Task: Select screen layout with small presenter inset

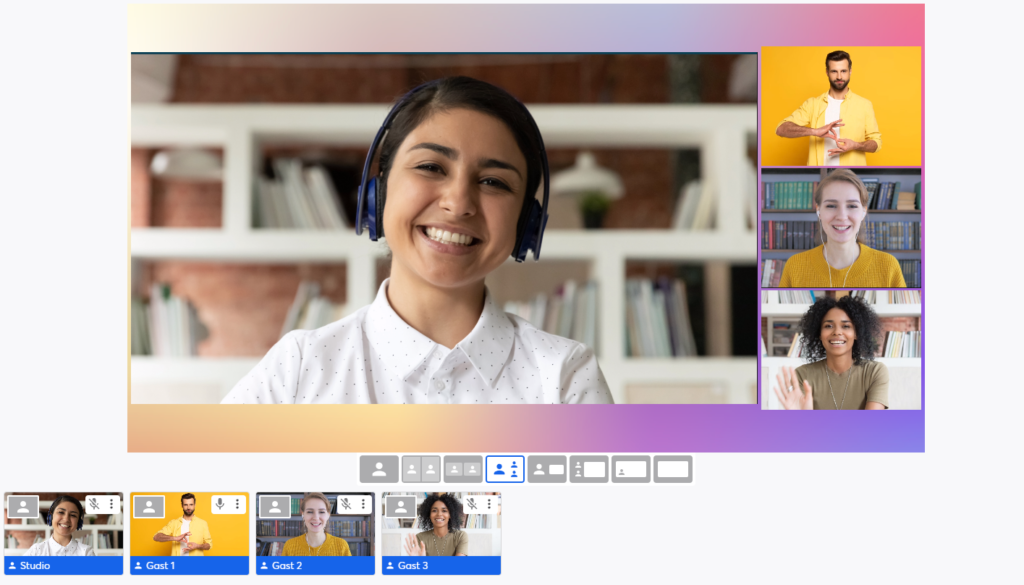Action: point(631,469)
